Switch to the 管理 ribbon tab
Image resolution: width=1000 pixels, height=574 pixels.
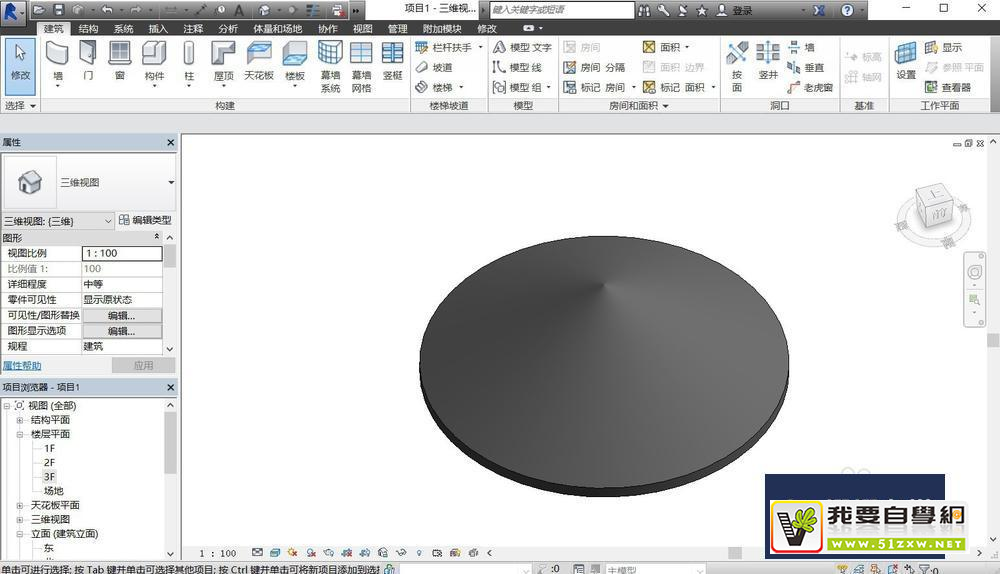(397, 29)
